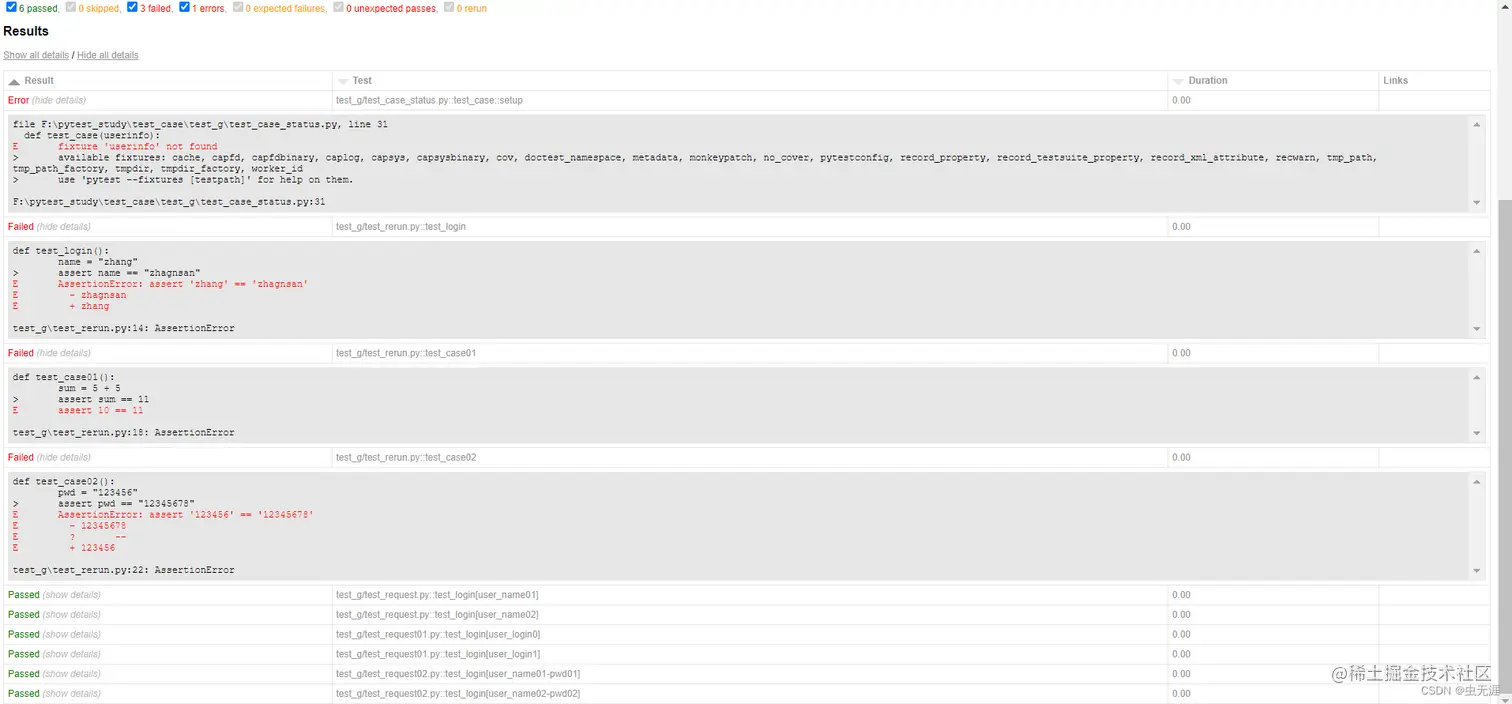Click log line 'assert 10 == 11'
Image resolution: width=1512 pixels, height=704 pixels.
pos(100,410)
